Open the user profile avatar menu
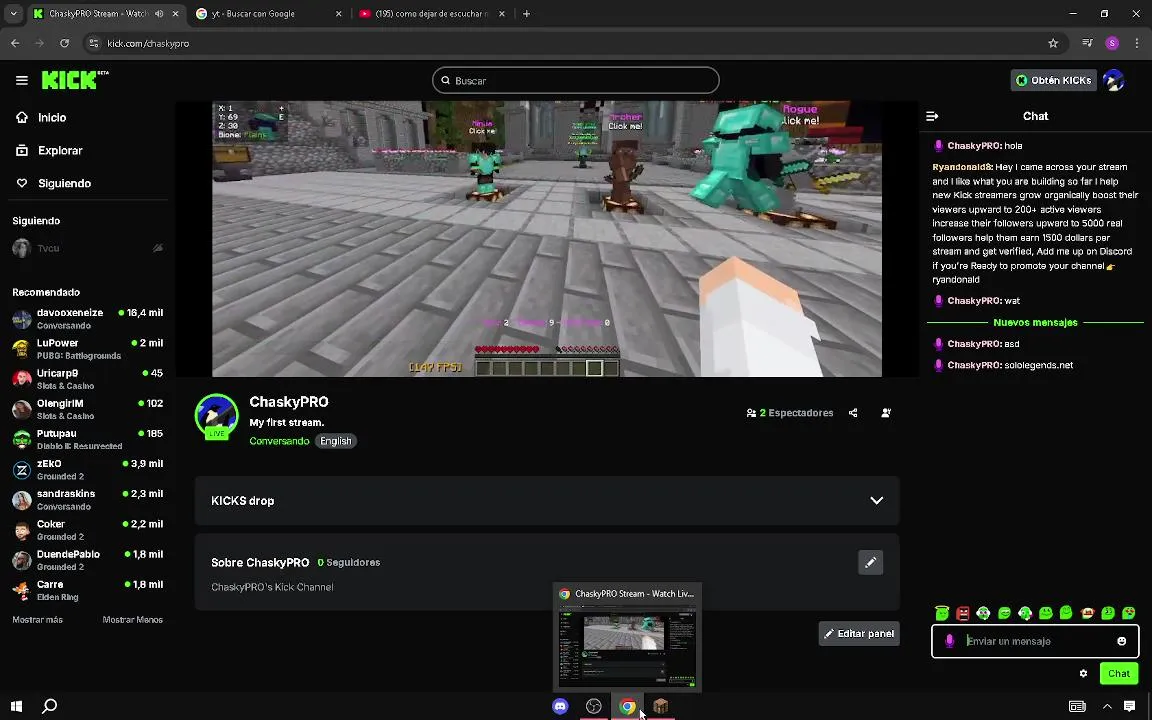Screen dimensions: 1152x720 (x=1114, y=80)
